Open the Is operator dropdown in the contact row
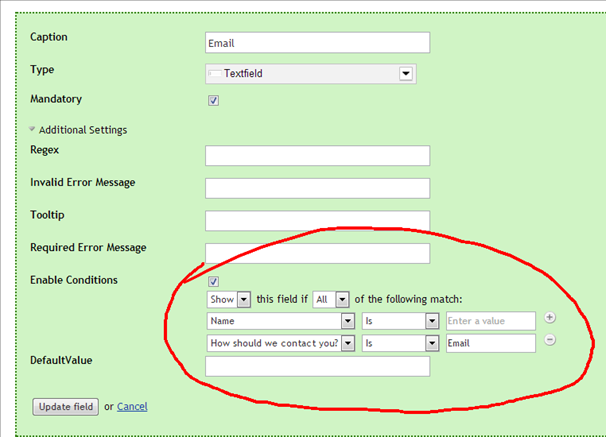 coord(400,343)
